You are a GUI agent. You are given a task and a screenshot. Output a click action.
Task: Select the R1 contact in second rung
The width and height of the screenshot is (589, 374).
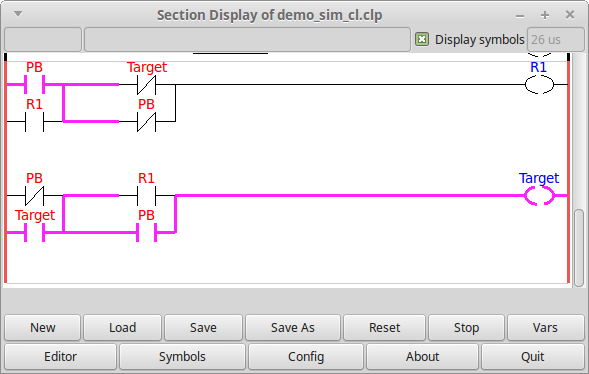146,196
